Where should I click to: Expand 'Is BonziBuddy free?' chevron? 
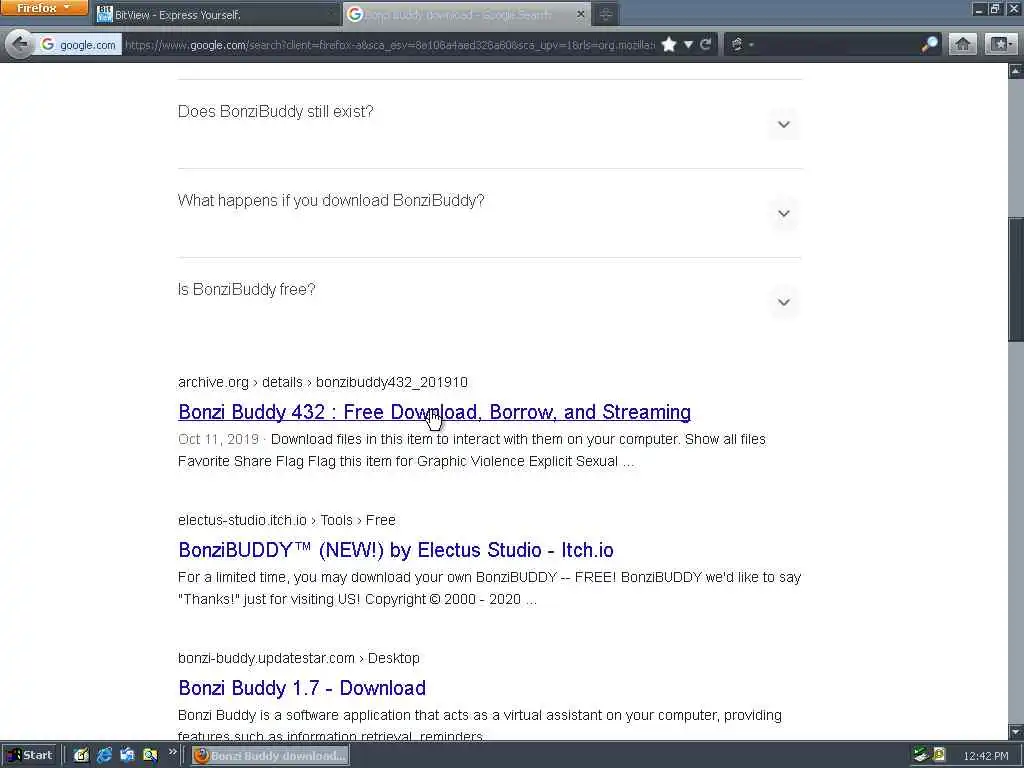tap(784, 302)
